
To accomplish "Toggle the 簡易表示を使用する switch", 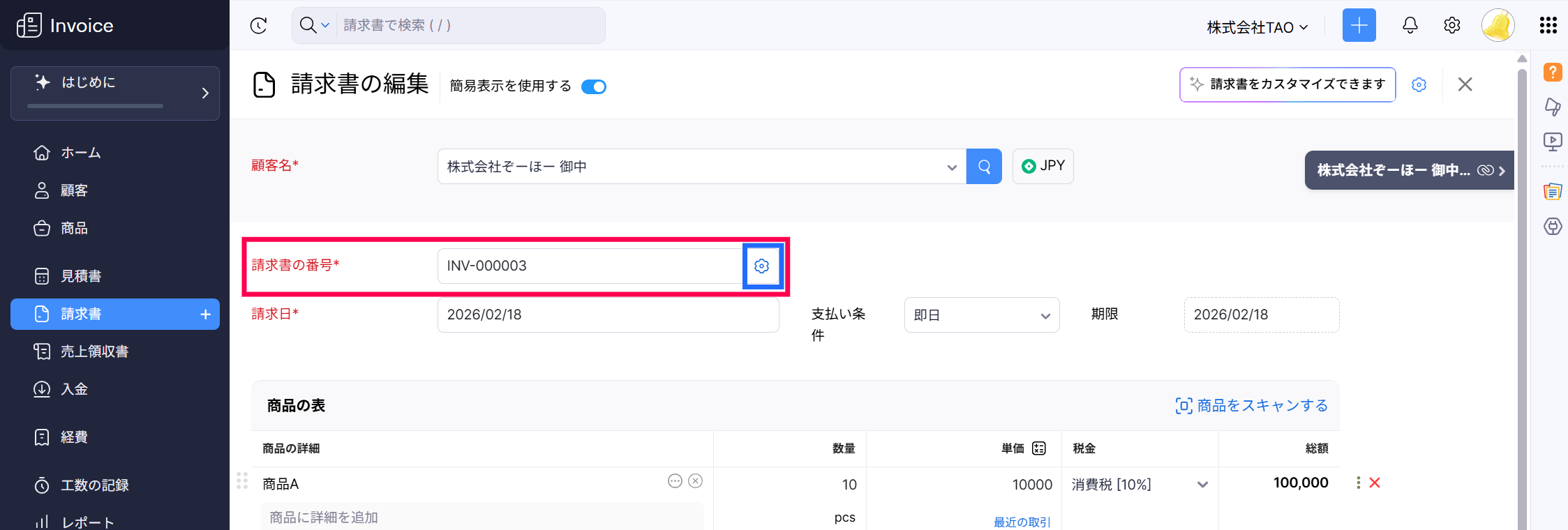I will [x=594, y=86].
